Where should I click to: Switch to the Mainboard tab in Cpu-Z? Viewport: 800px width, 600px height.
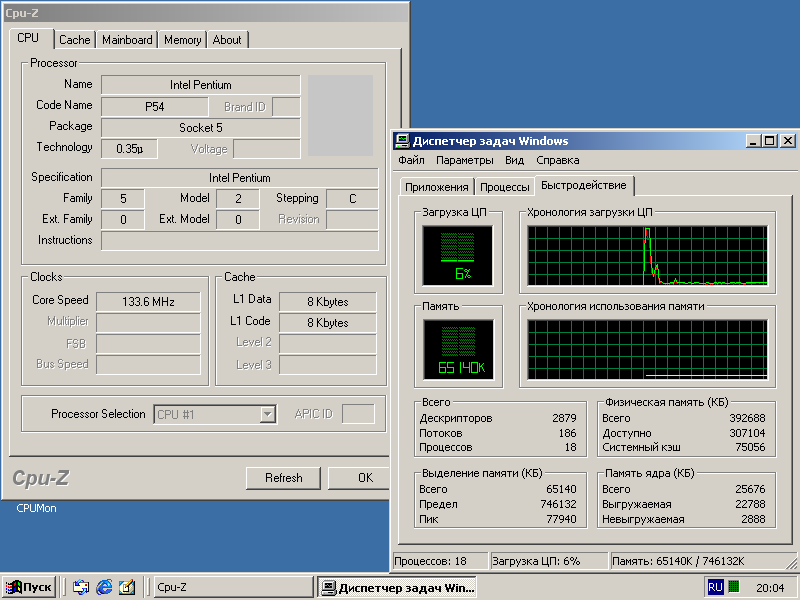pos(127,40)
